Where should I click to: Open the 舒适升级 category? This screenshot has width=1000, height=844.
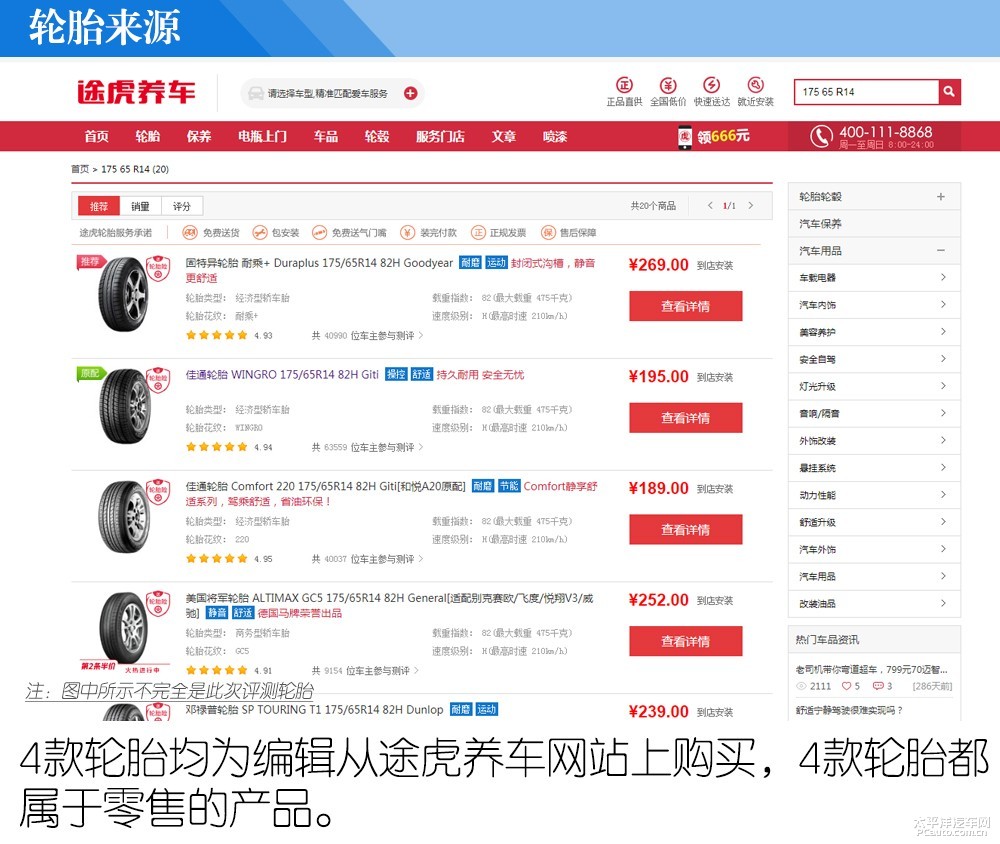[874, 522]
